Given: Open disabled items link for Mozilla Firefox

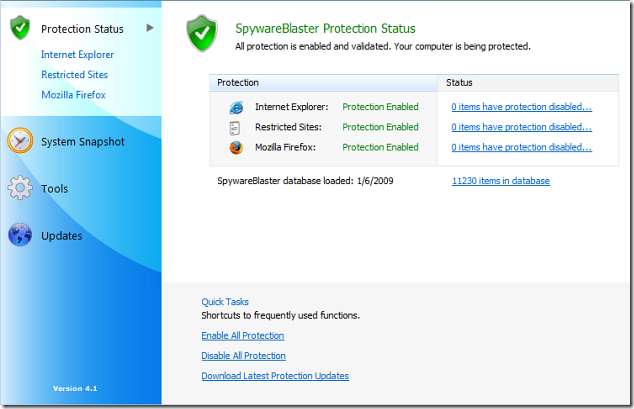Looking at the screenshot, I should [x=521, y=148].
